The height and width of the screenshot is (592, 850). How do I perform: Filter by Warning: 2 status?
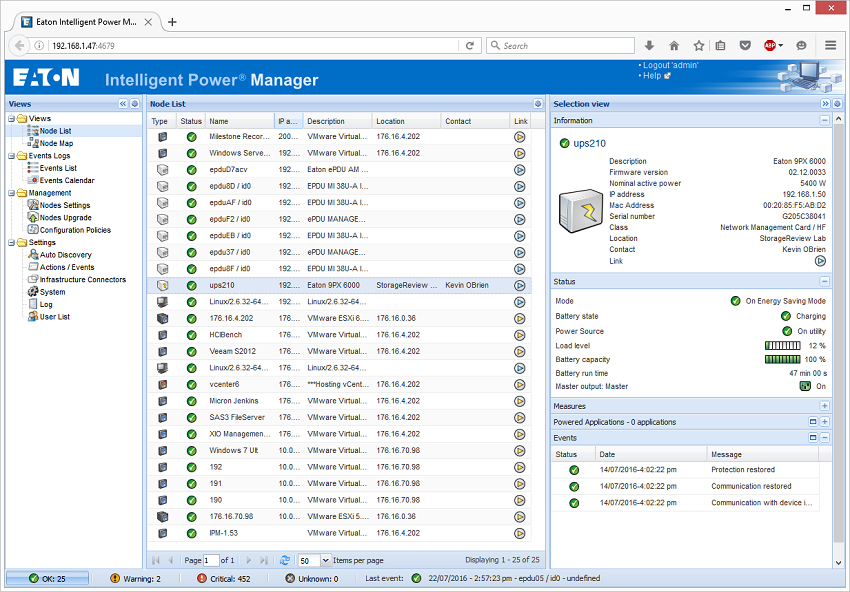pos(136,578)
